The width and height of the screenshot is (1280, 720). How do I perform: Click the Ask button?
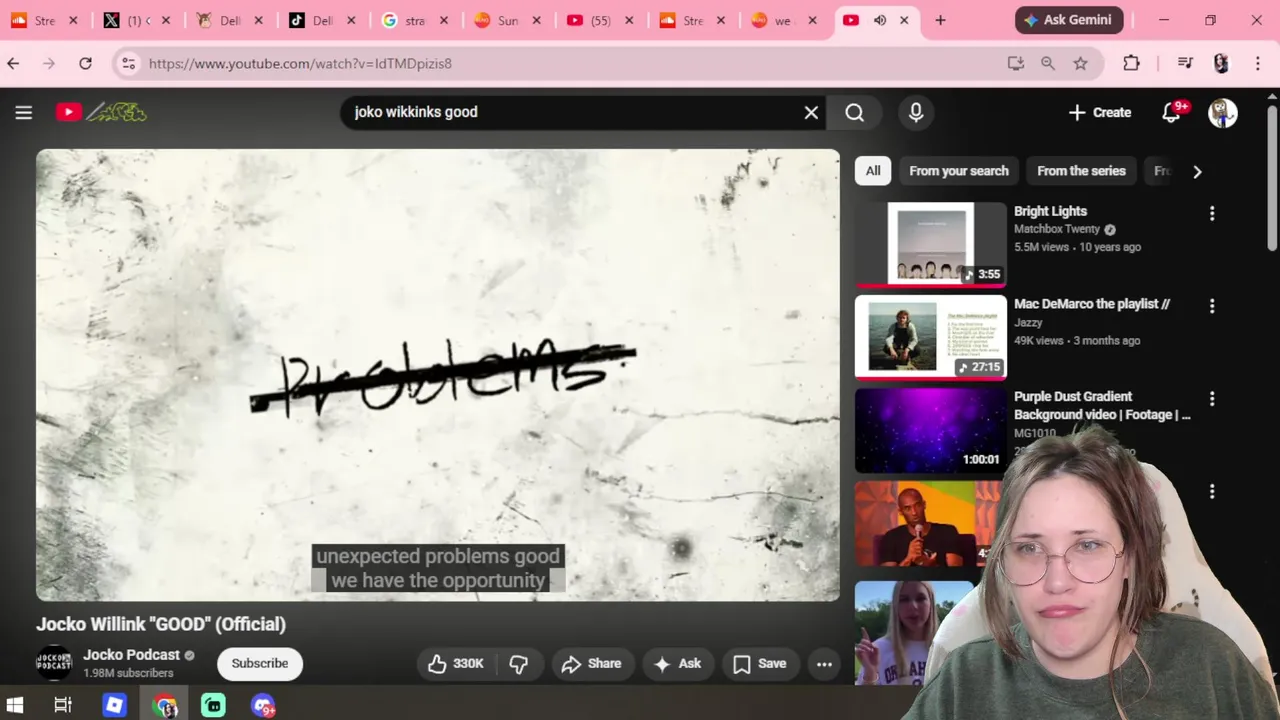click(x=677, y=663)
